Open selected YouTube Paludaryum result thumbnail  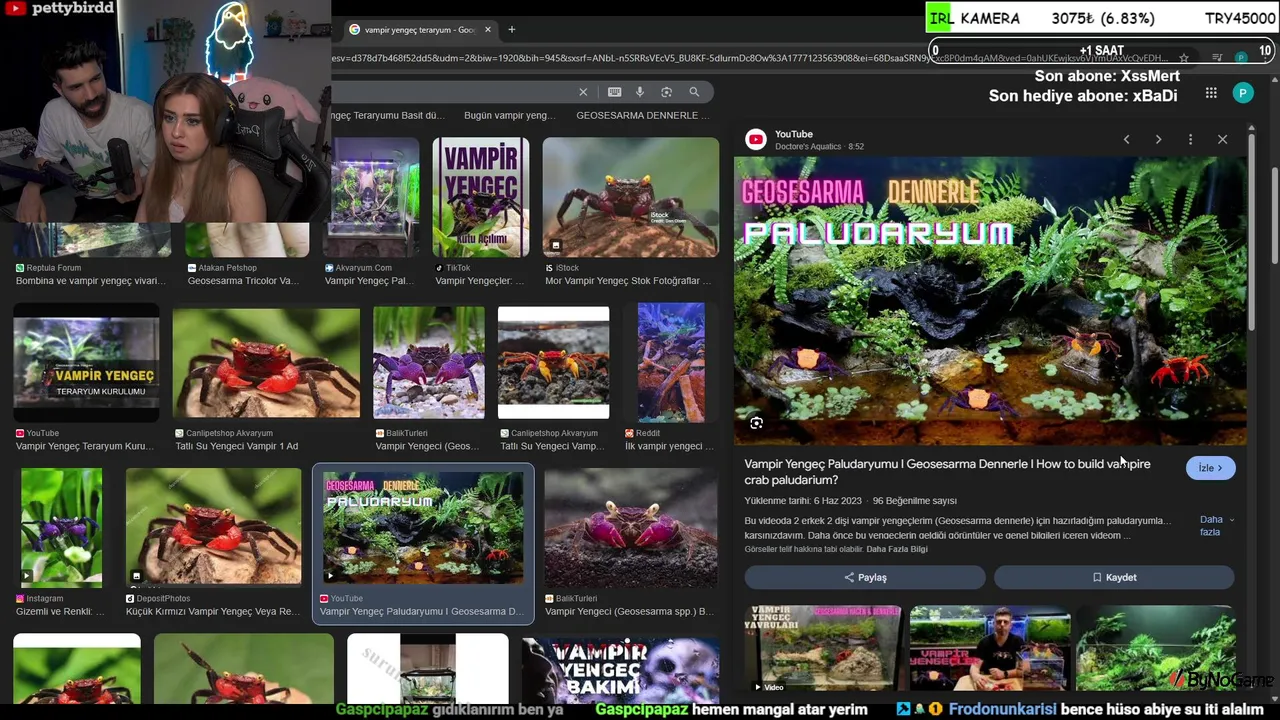click(x=423, y=527)
